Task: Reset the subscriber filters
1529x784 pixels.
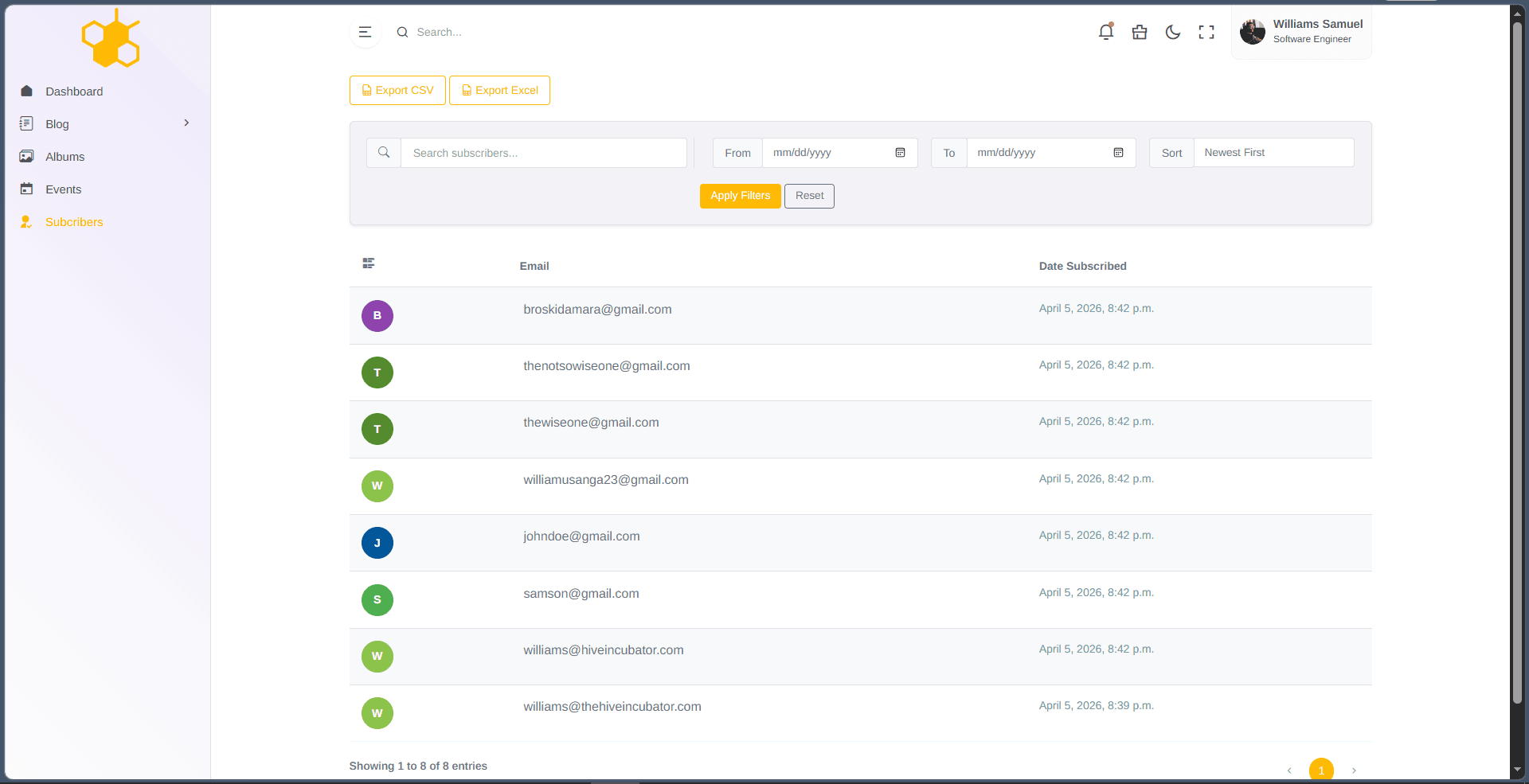Action: 809,196
